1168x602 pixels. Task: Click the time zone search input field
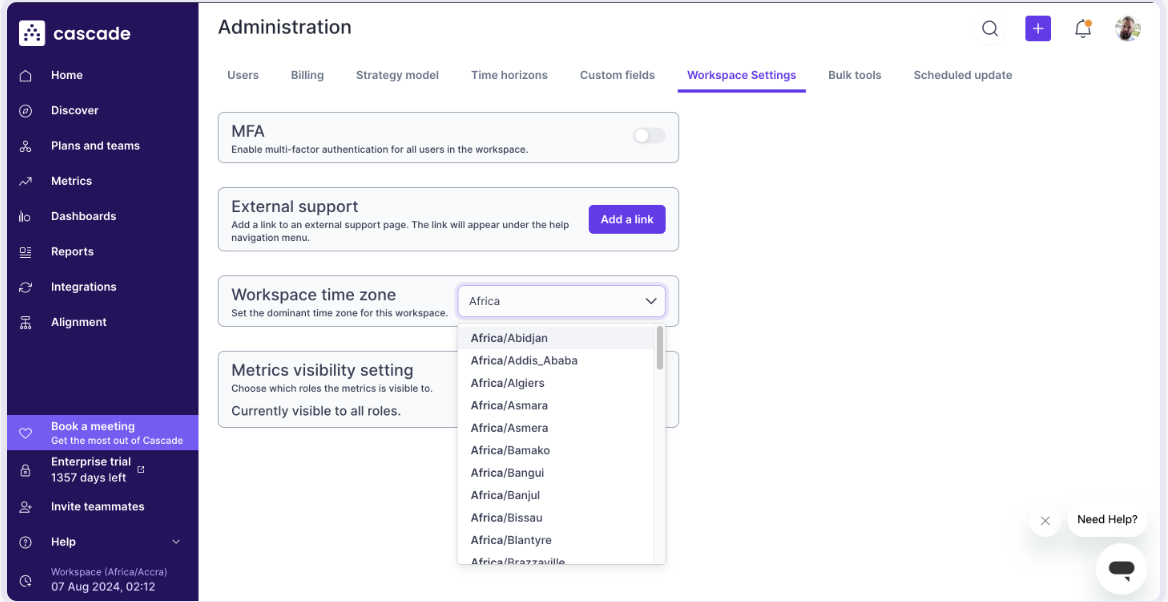click(550, 301)
